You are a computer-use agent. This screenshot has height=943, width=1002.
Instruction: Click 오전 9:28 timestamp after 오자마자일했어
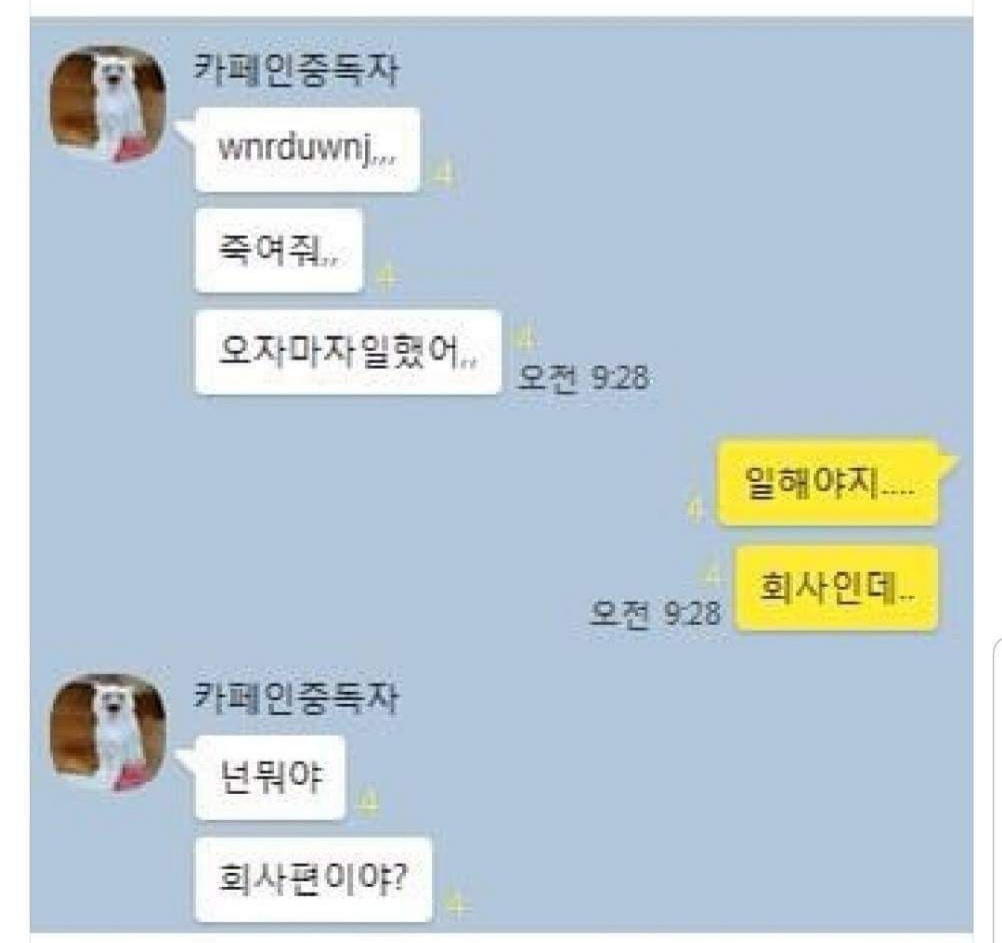tap(583, 378)
